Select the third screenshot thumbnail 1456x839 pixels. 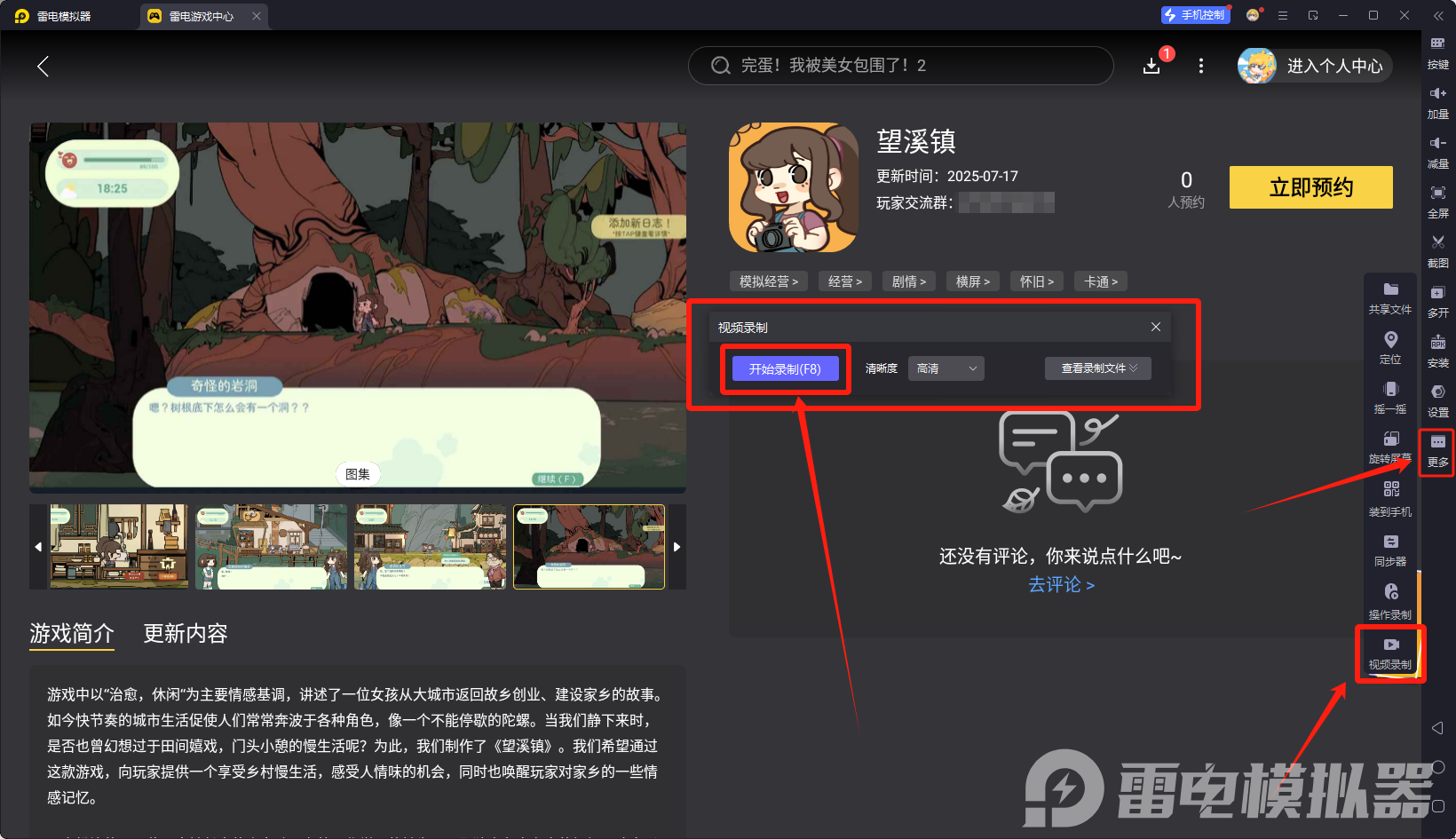pos(430,547)
